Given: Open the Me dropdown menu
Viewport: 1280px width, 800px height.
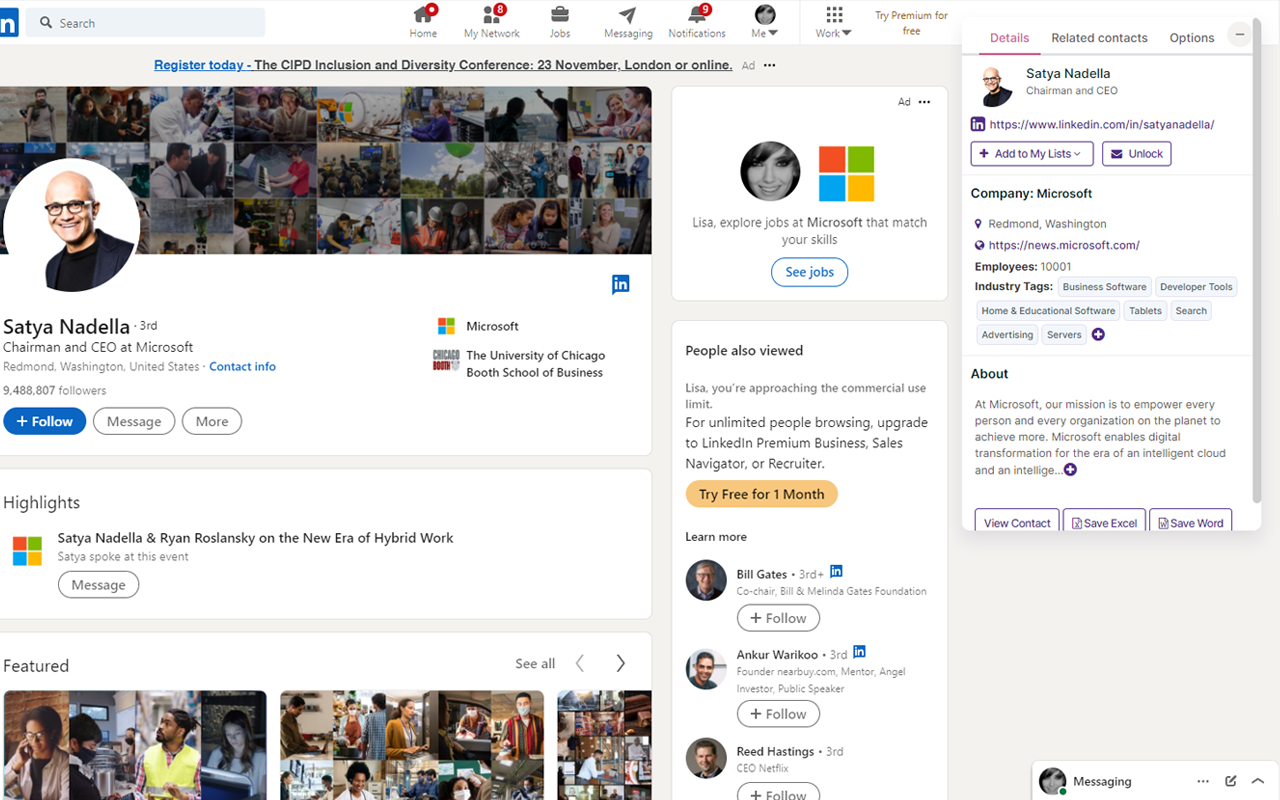Looking at the screenshot, I should (763, 22).
